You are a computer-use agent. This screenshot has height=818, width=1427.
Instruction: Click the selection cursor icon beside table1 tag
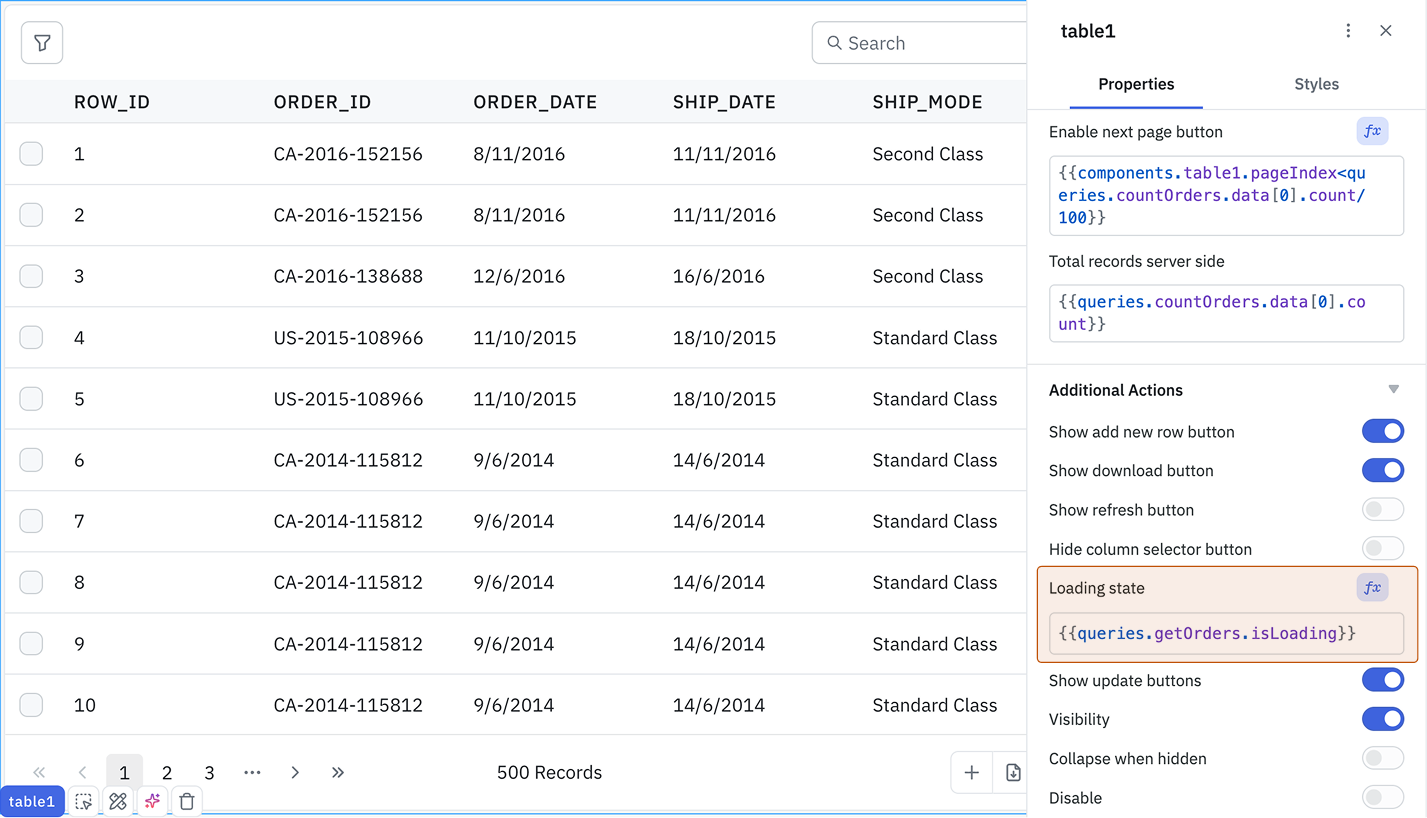[84, 801]
